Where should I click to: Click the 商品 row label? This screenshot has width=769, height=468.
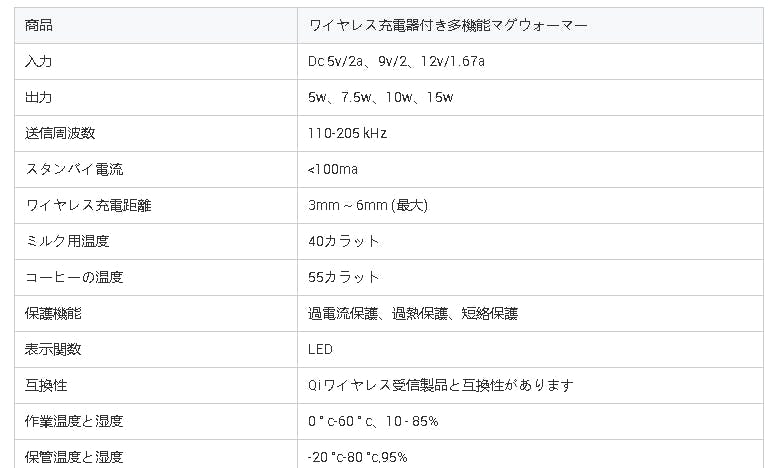point(39,25)
